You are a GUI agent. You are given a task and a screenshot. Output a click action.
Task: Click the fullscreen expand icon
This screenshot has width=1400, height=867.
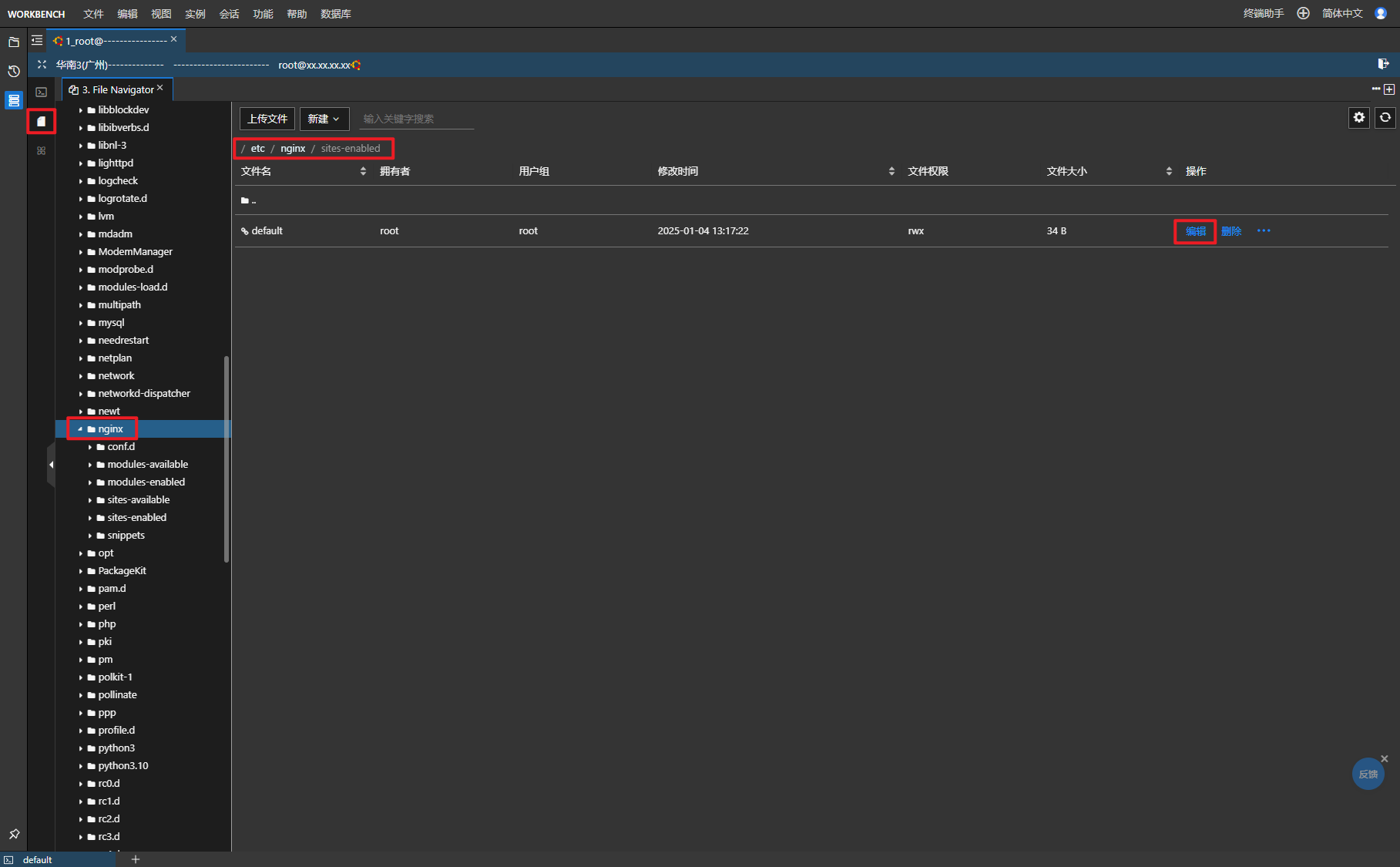(x=42, y=65)
